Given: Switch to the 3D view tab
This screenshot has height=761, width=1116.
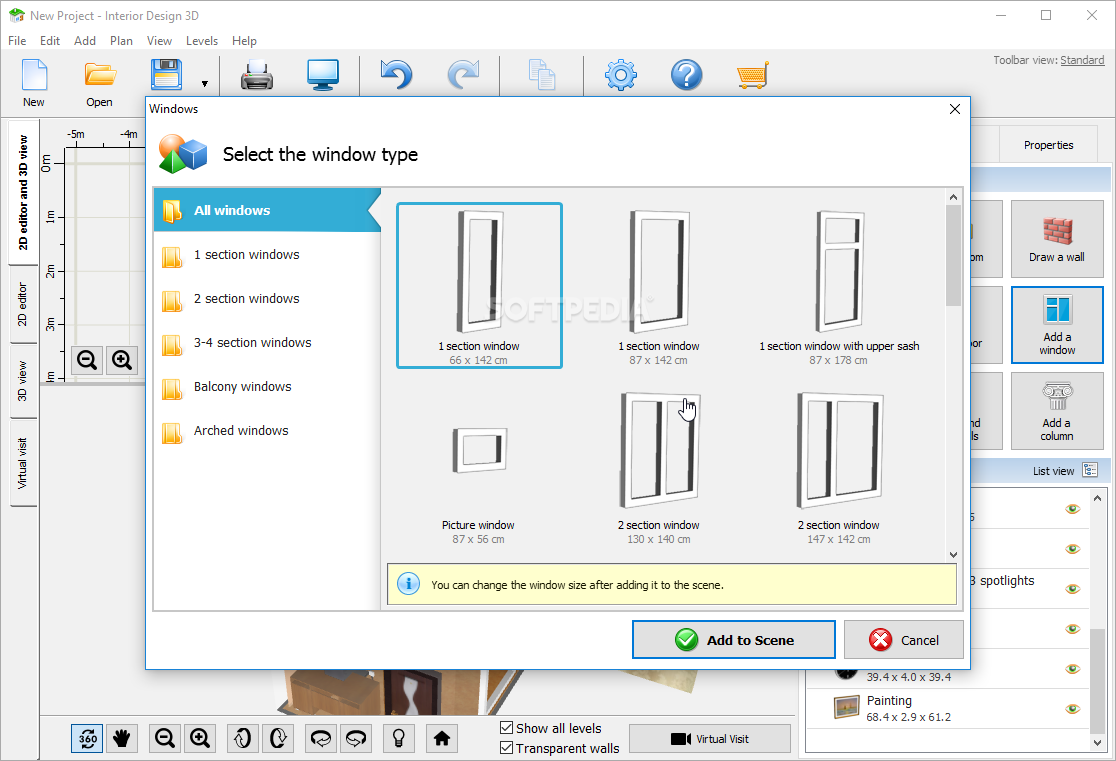Looking at the screenshot, I should (x=23, y=382).
